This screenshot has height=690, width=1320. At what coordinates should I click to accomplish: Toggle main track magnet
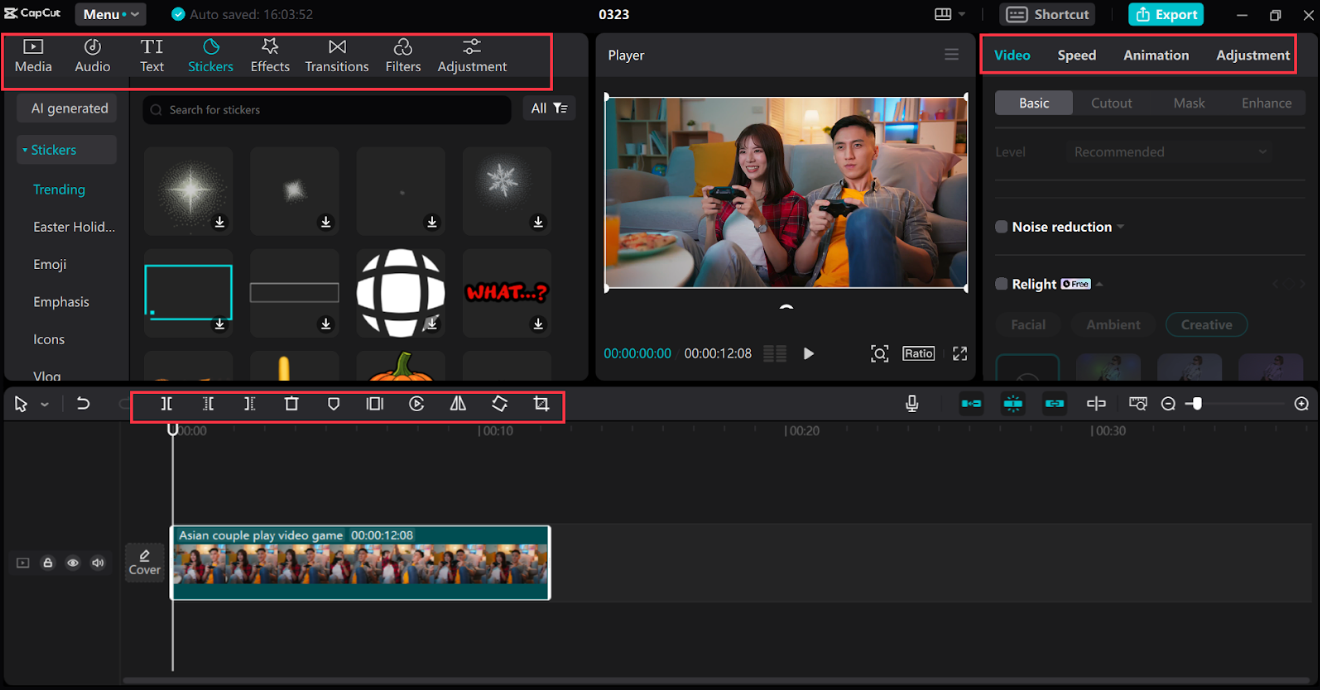971,404
